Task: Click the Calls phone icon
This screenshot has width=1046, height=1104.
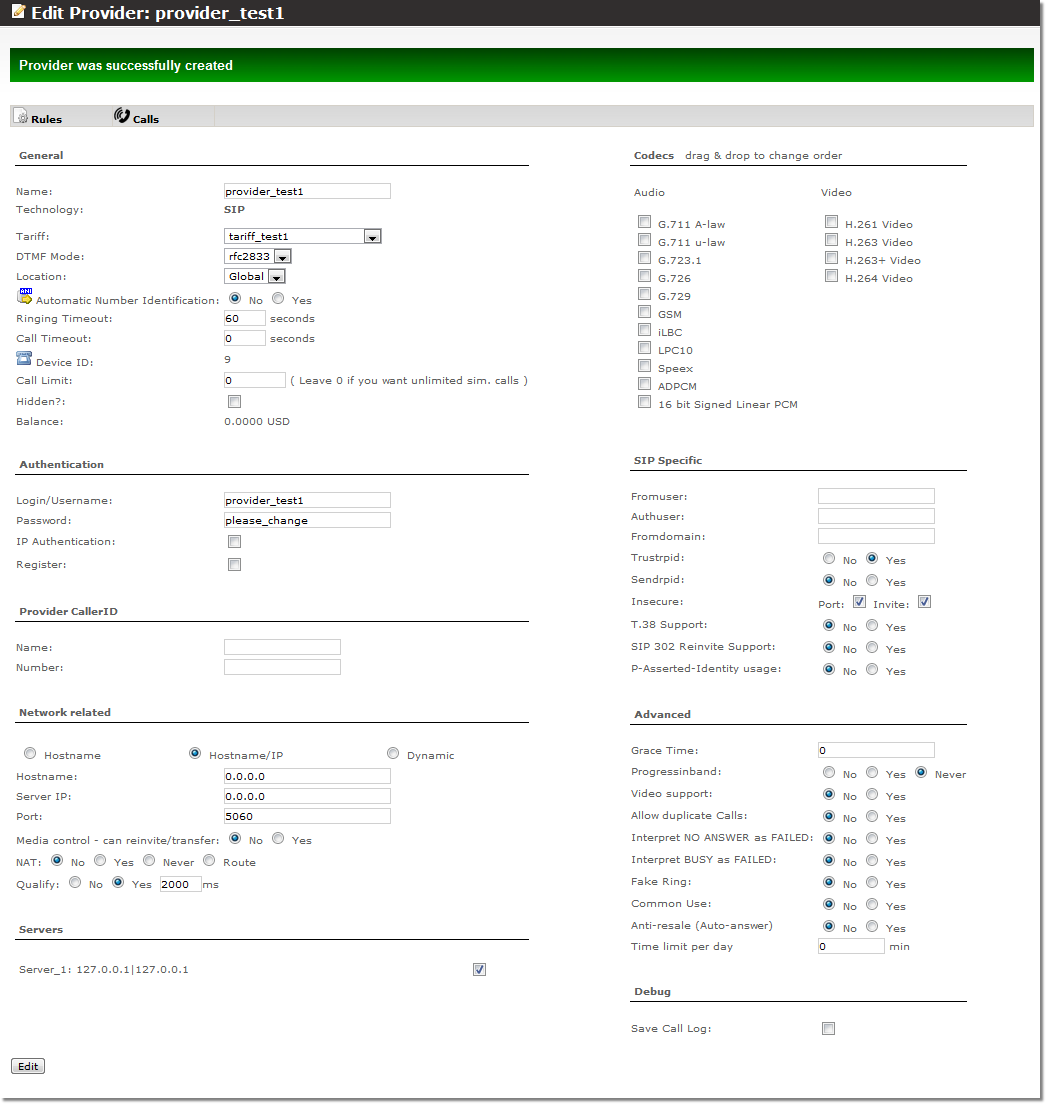Action: (x=122, y=116)
